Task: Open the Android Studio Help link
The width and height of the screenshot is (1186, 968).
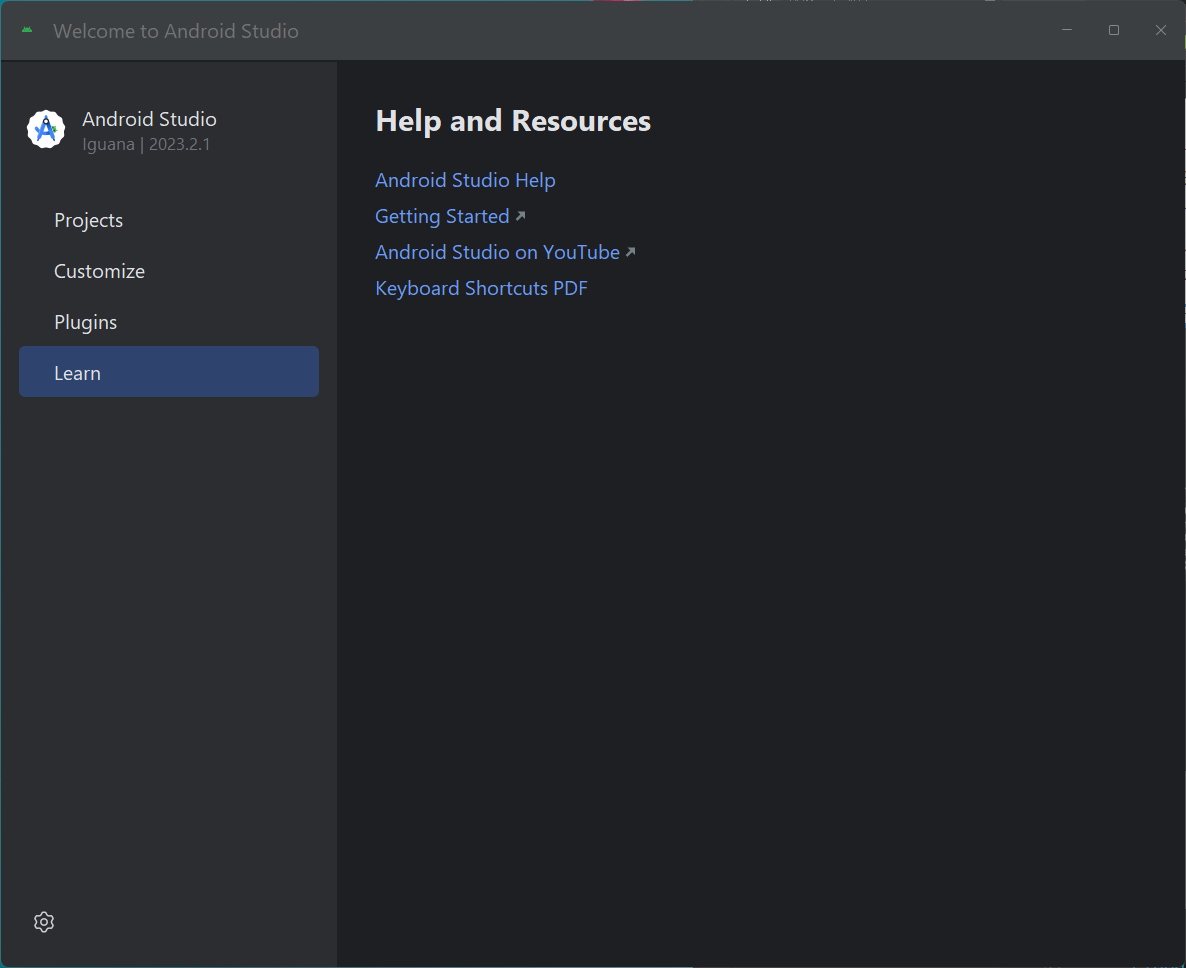Action: 465,180
